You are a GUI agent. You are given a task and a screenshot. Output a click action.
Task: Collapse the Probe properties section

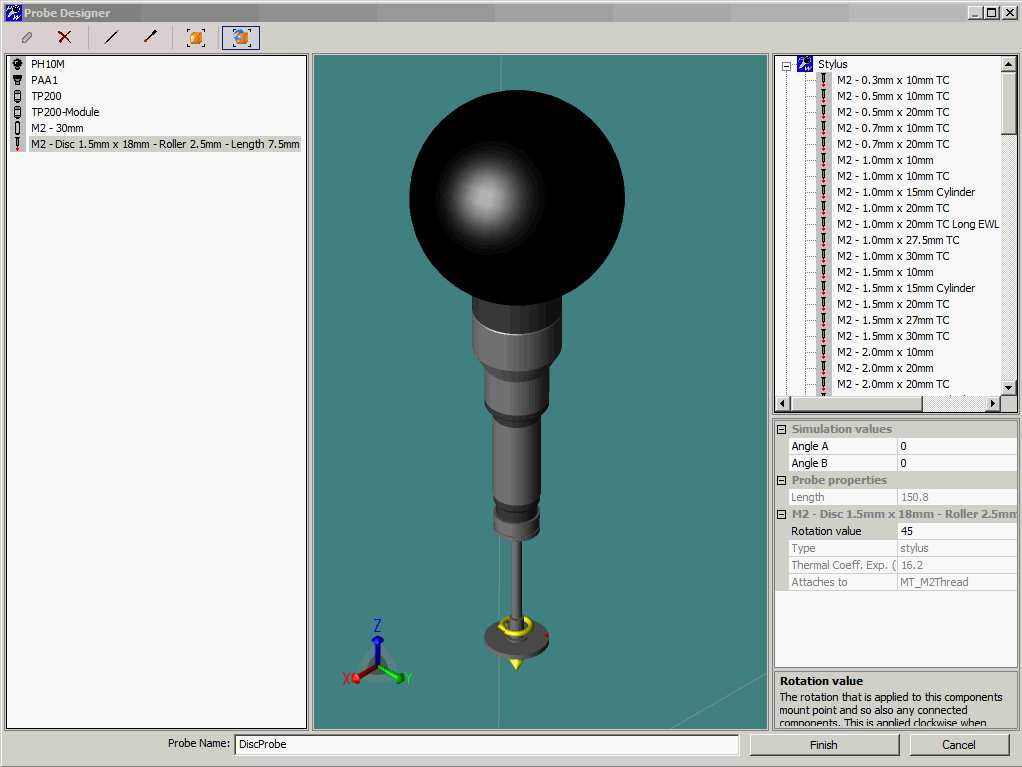point(781,480)
